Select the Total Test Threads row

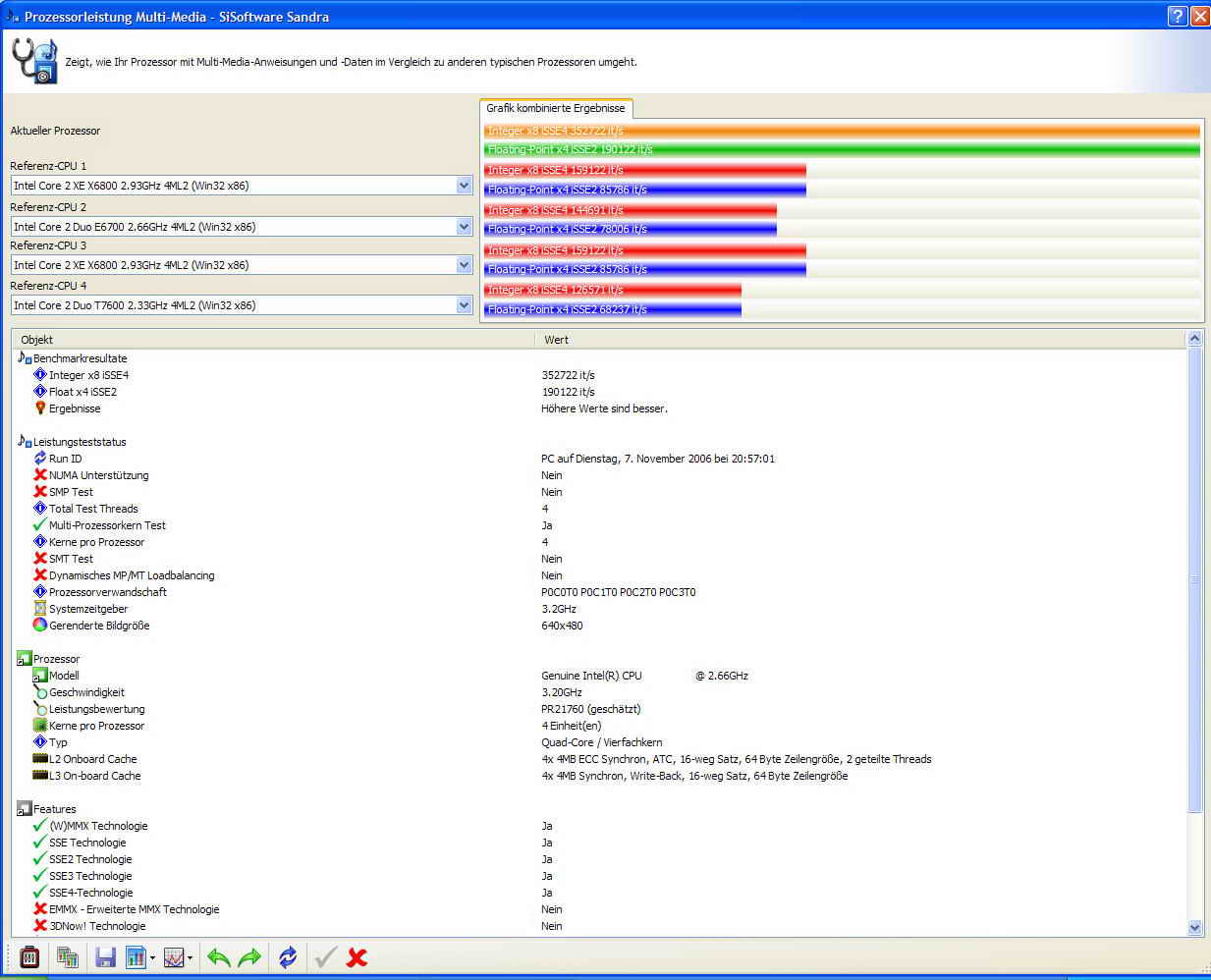599,509
